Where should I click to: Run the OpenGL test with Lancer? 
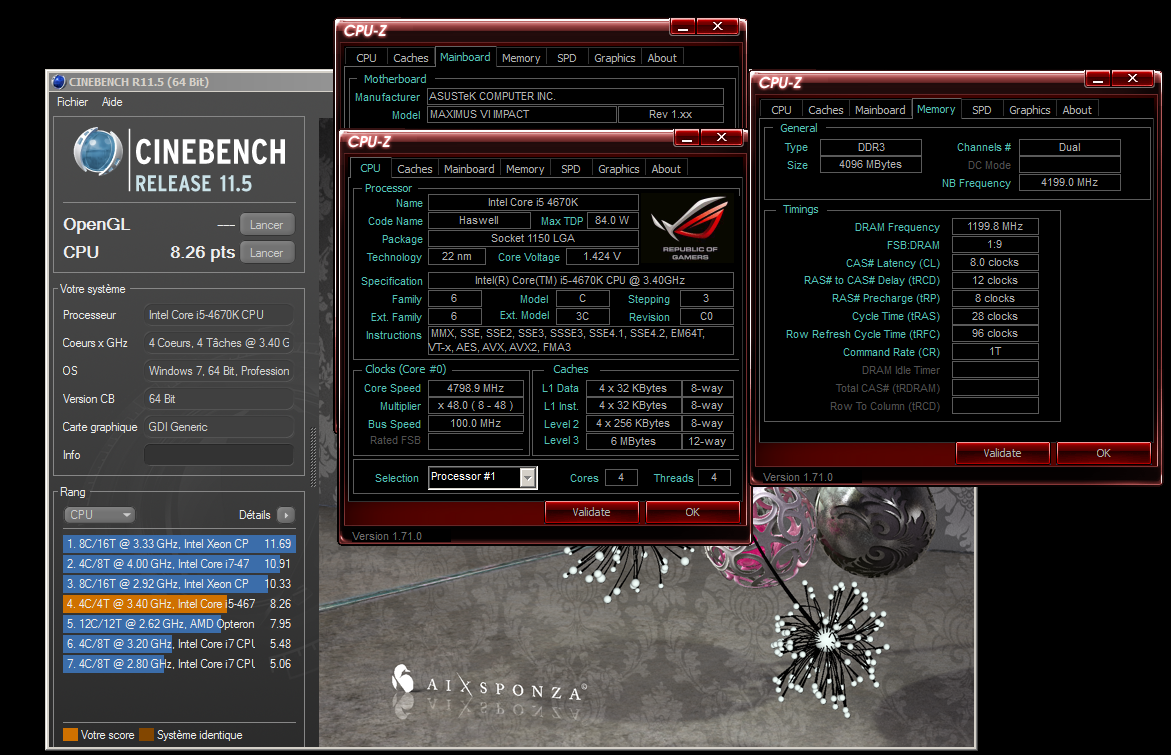tap(267, 224)
